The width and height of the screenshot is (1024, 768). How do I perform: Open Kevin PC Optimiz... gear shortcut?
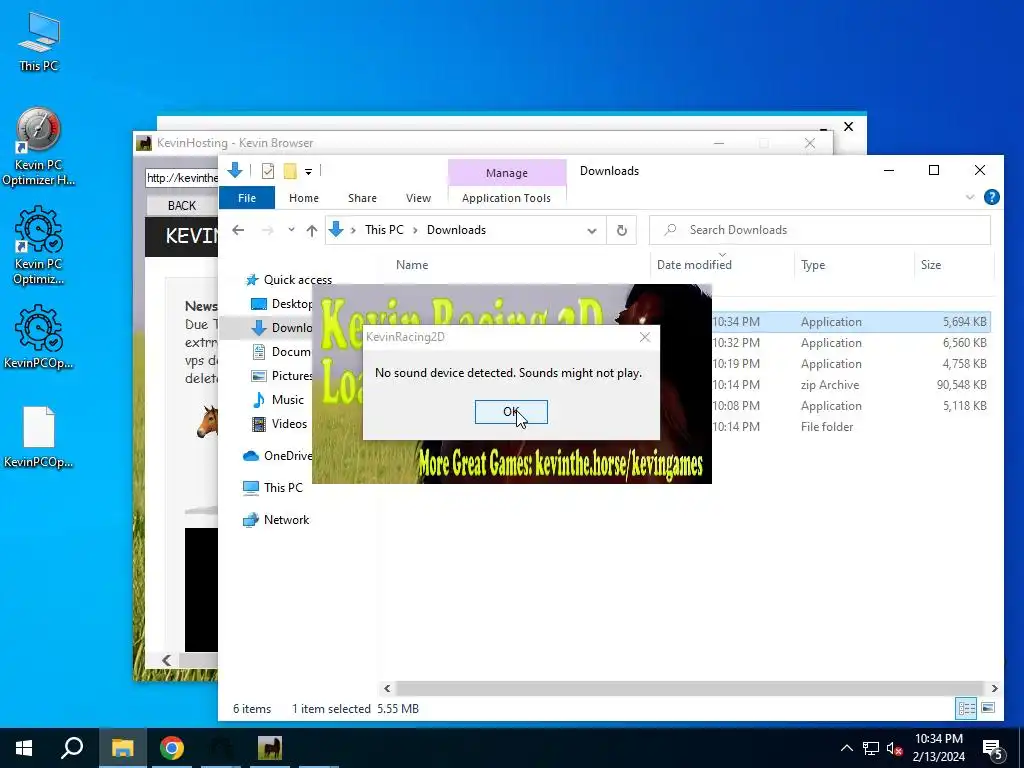[39, 246]
